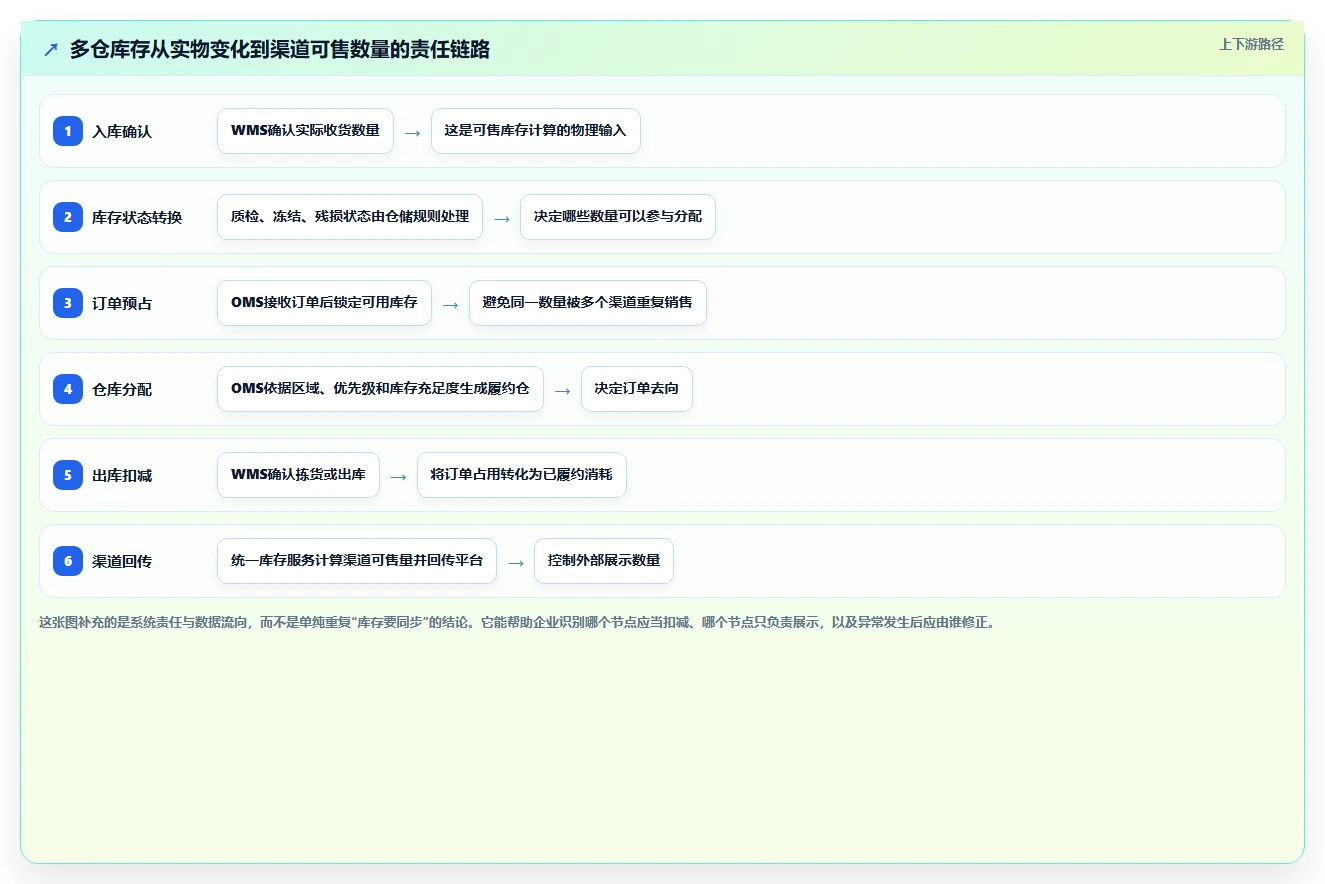Click the arrow after WMS确认拣货或出库

click(x=399, y=476)
